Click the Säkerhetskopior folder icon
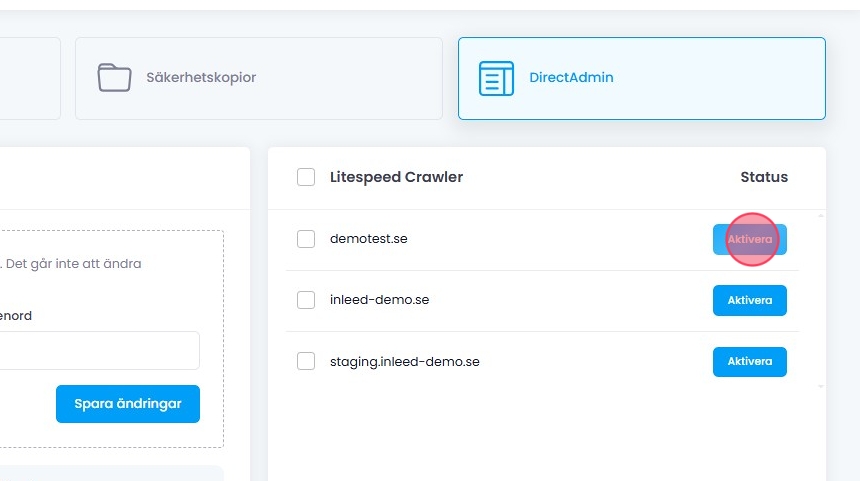Viewport: 860px width, 481px height. point(114,78)
